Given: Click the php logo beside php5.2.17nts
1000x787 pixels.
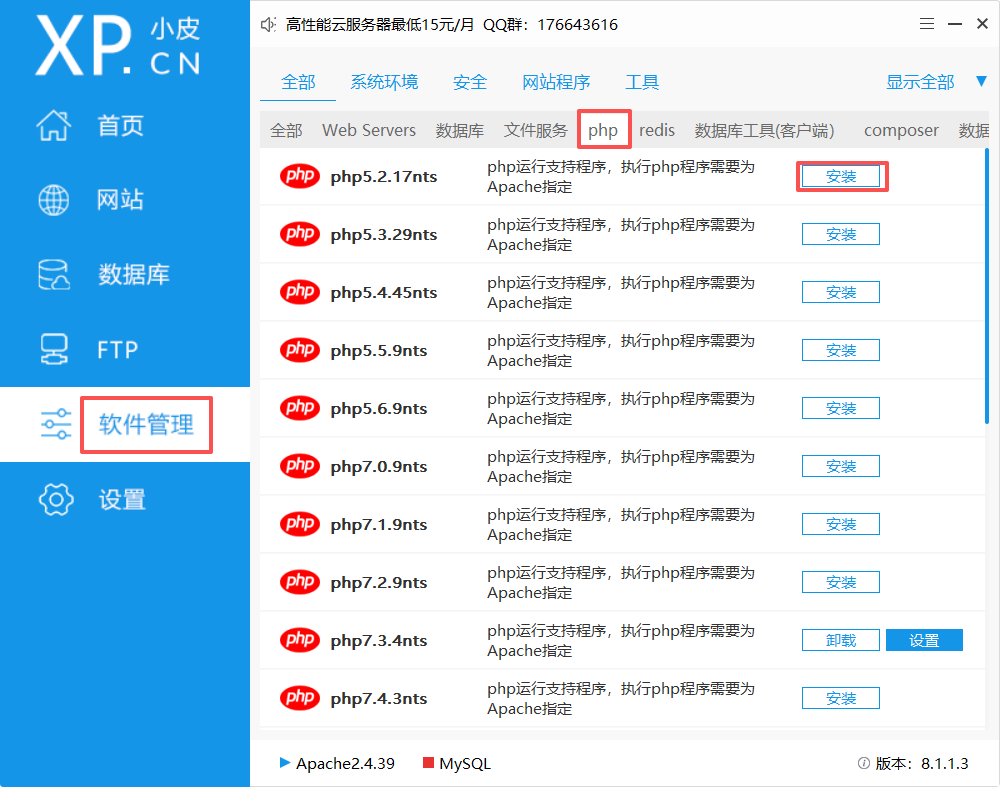Looking at the screenshot, I should [x=300, y=176].
